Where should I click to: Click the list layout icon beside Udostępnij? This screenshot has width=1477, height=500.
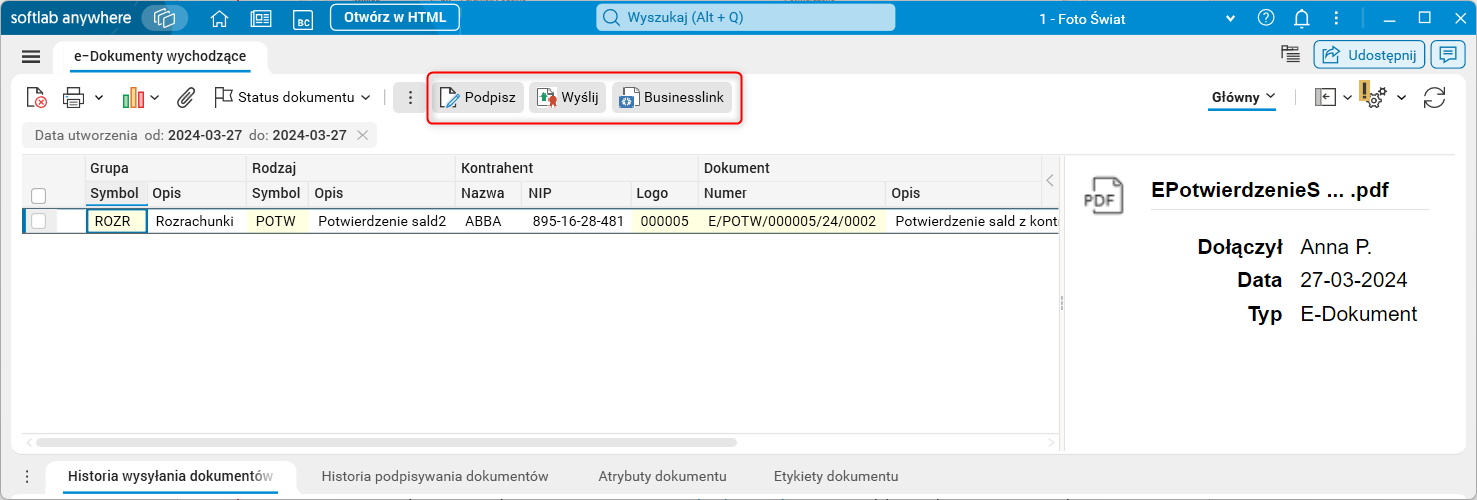1290,54
